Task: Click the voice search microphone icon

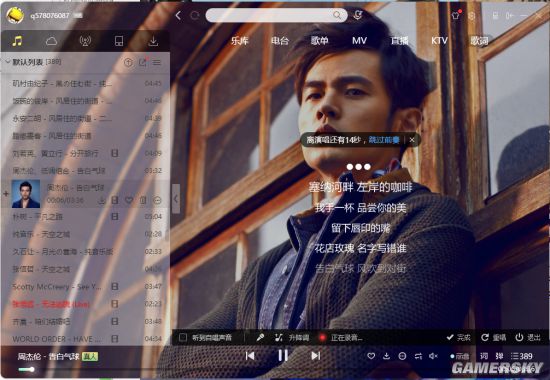Action: point(358,15)
